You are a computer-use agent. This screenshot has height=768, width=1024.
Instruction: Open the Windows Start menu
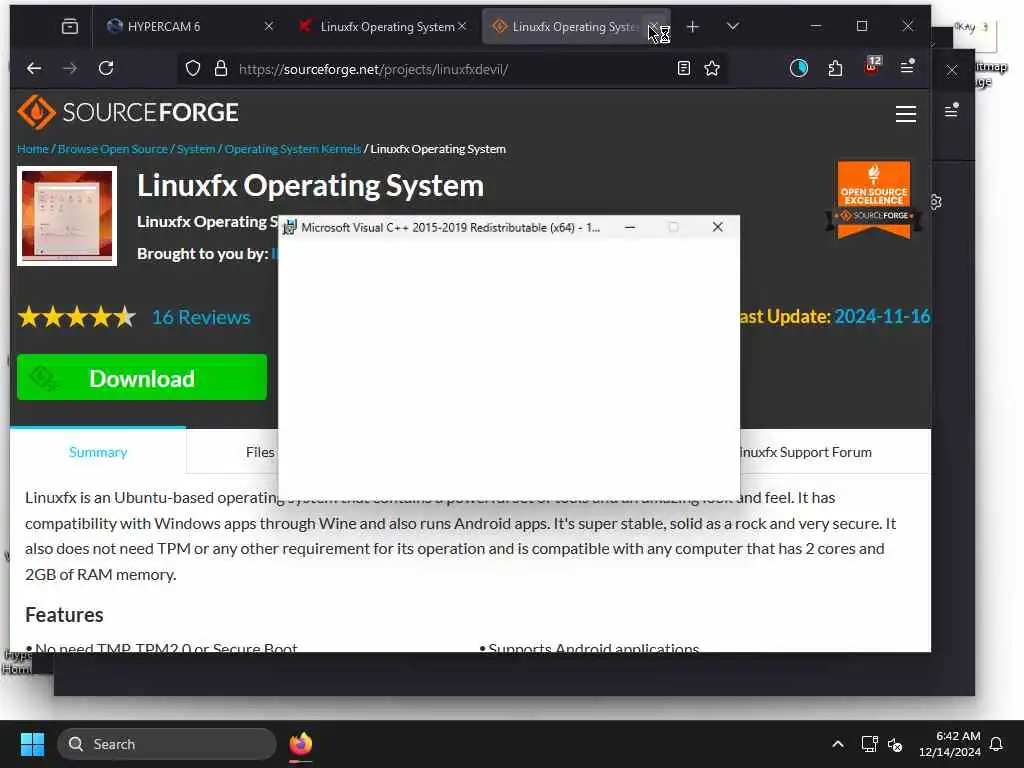(x=32, y=744)
